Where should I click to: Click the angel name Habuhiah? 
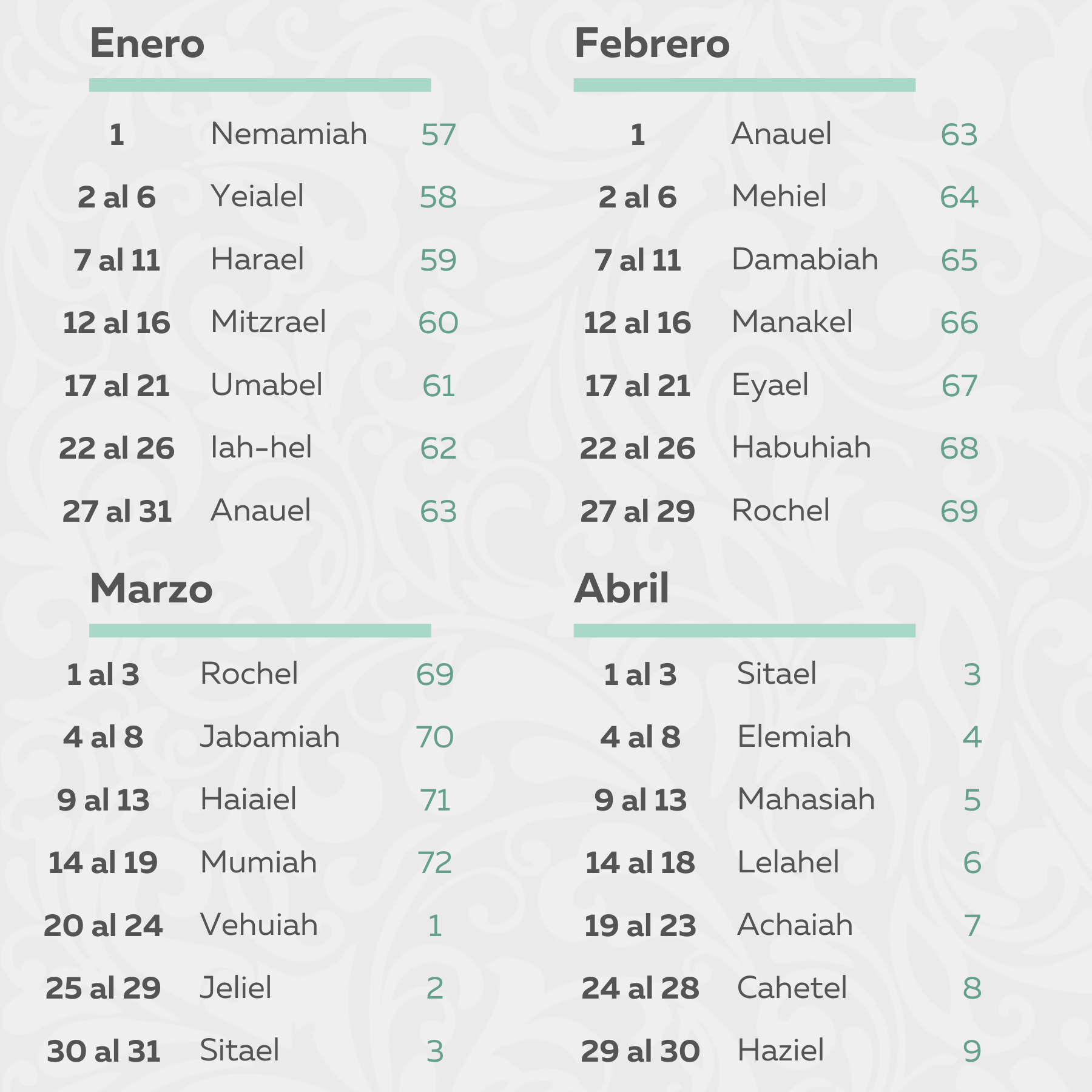tap(801, 448)
